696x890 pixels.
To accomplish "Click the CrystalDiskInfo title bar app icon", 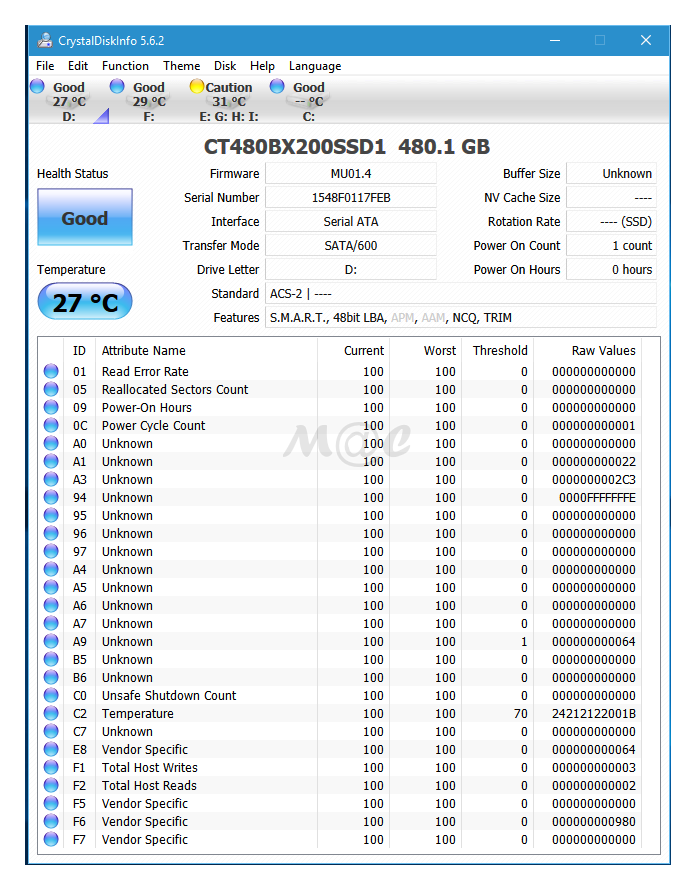I will [x=44, y=40].
